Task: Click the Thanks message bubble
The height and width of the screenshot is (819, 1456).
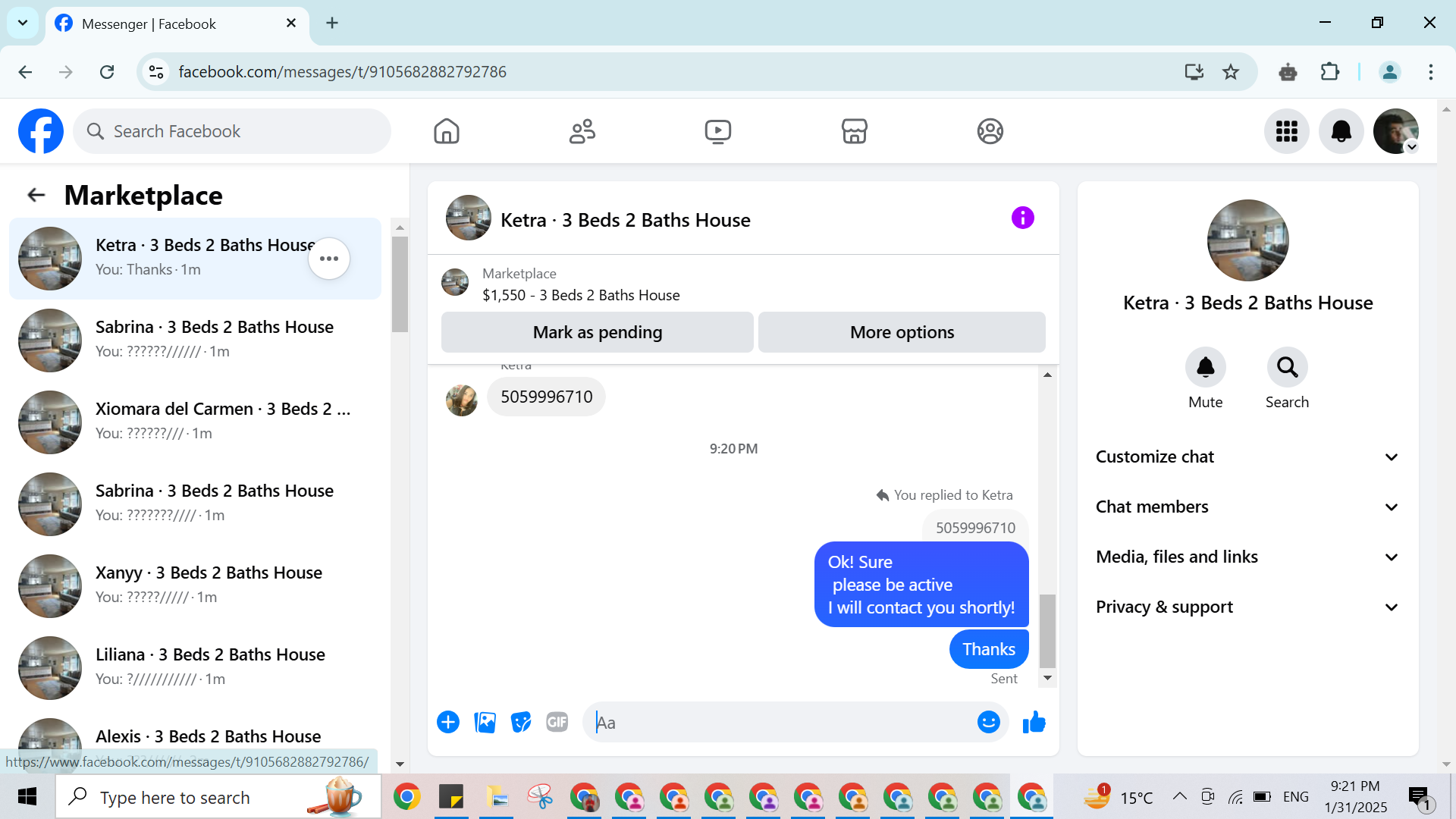Action: [x=989, y=649]
